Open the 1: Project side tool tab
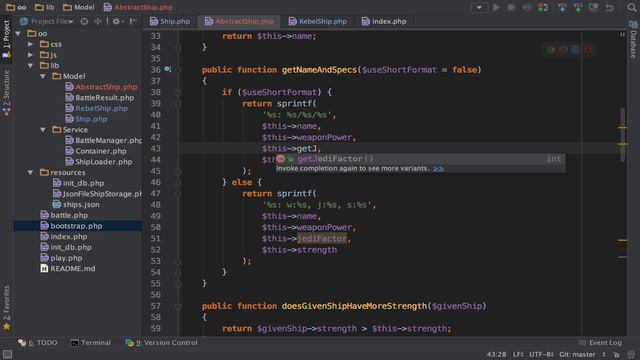 6,40
